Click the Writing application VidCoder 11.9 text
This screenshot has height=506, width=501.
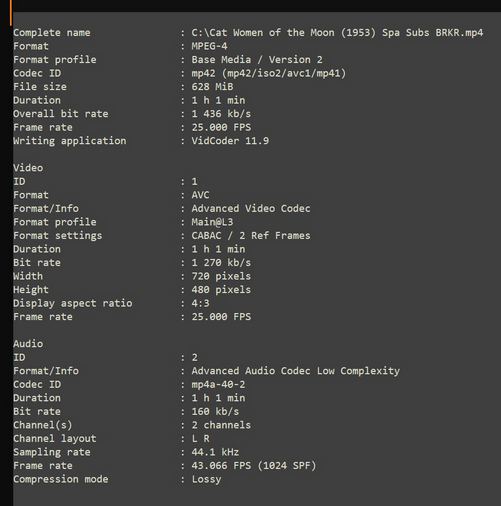click(x=230, y=141)
